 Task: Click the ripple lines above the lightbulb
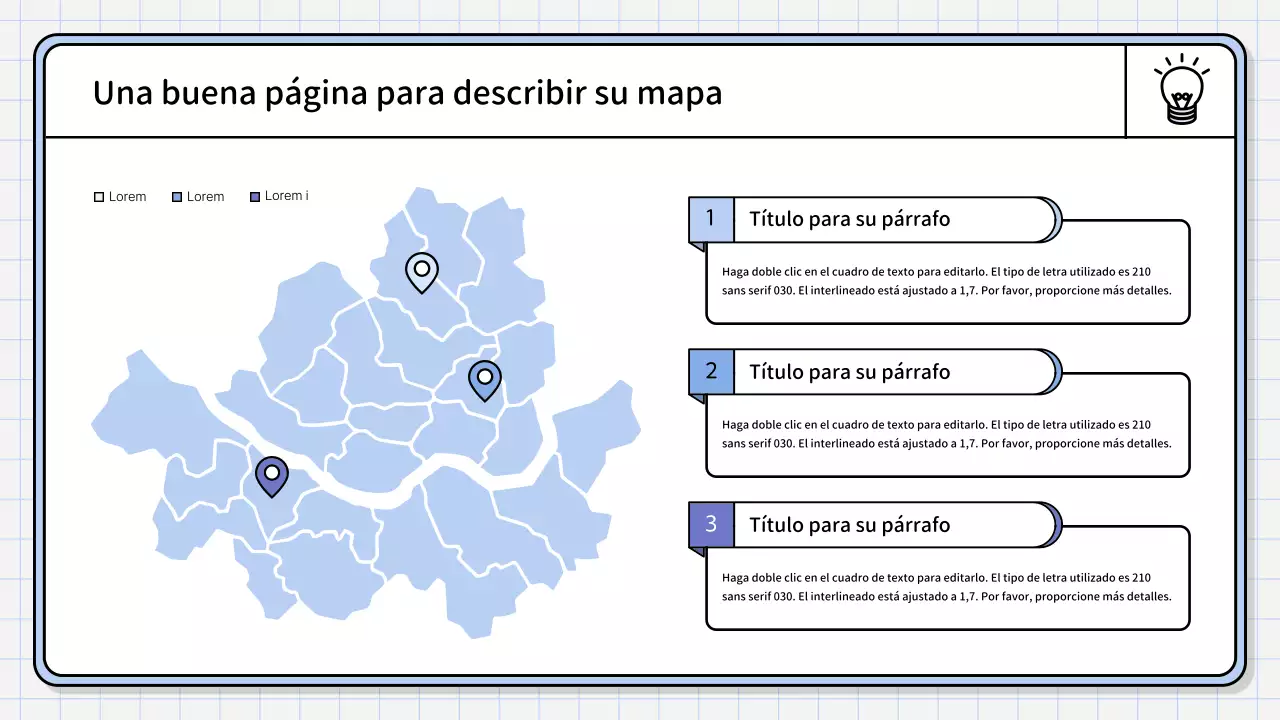[1182, 62]
